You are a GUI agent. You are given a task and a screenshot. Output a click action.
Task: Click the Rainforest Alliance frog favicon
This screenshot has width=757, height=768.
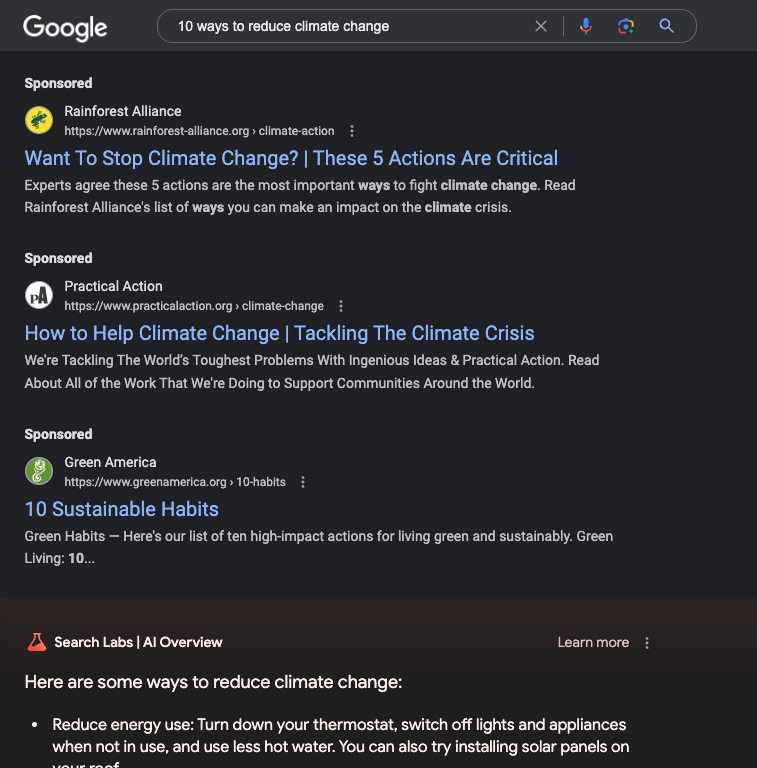(x=39, y=120)
